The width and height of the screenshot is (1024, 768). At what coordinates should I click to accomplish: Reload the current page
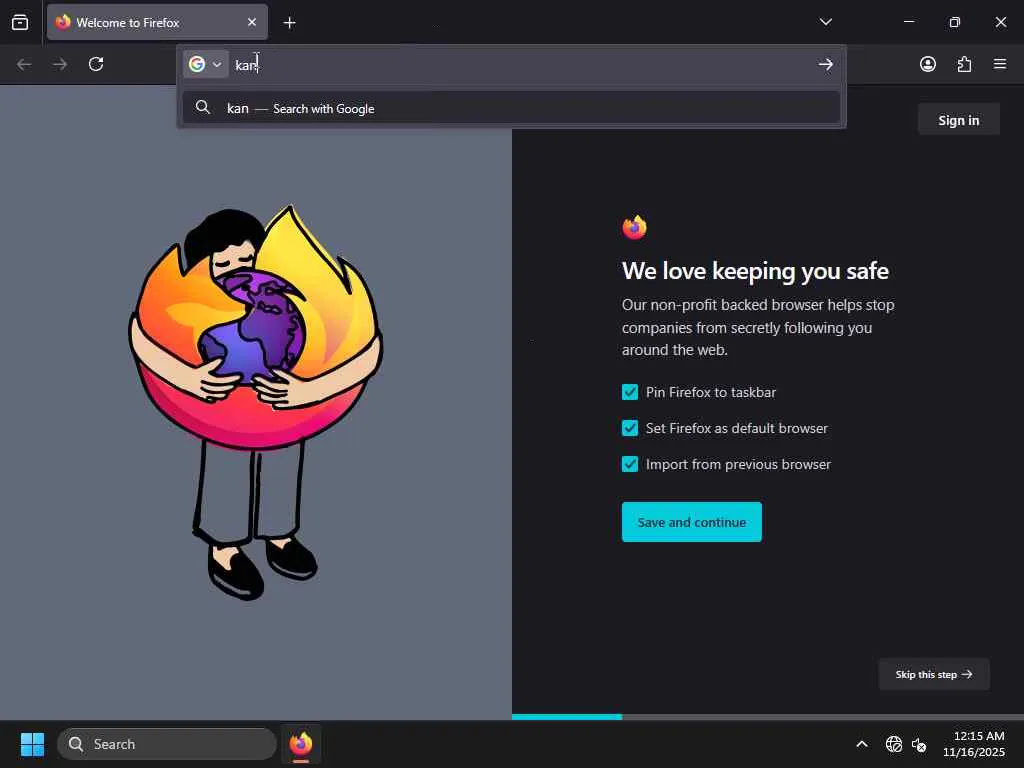pos(96,64)
